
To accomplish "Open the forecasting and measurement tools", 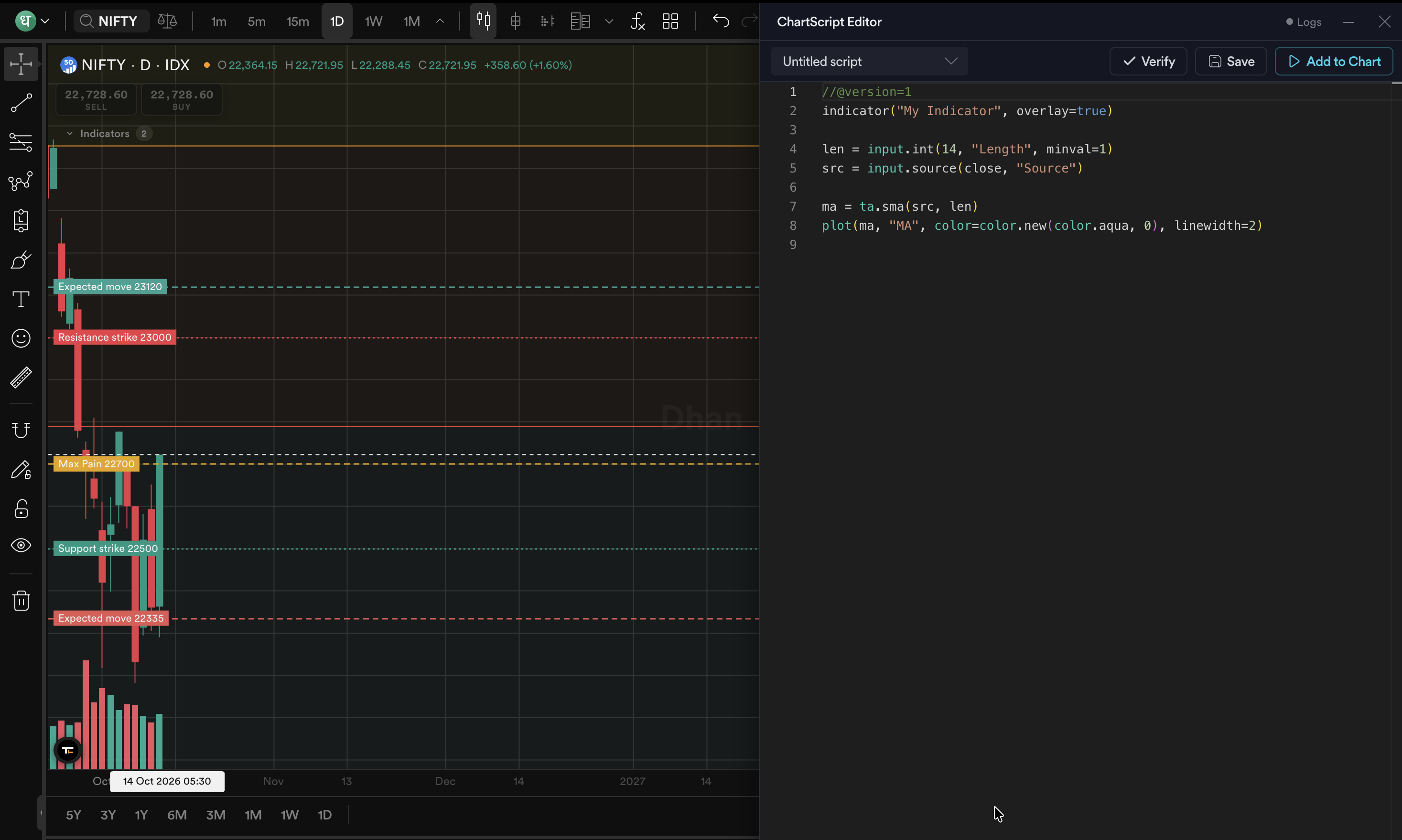I will coord(21,221).
